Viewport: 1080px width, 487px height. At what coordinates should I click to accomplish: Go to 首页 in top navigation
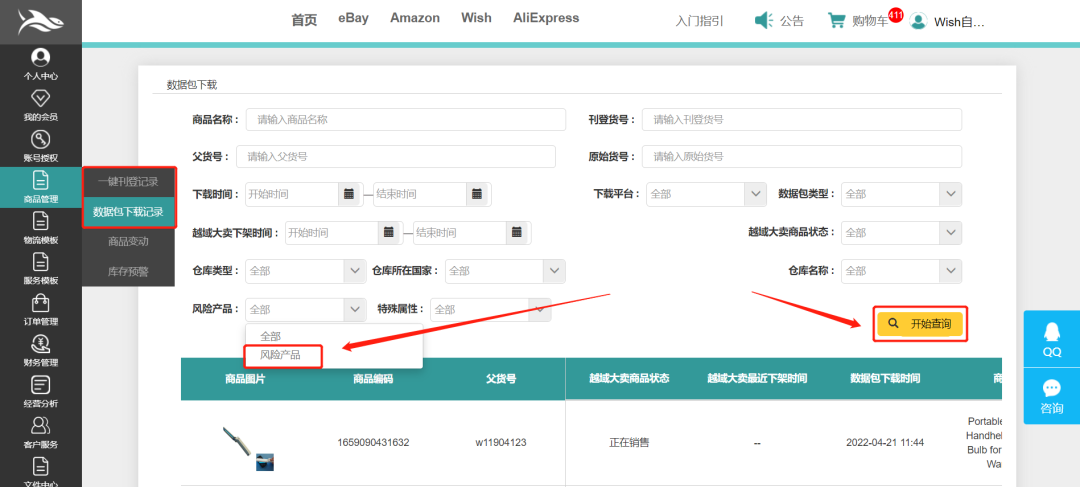pos(304,19)
